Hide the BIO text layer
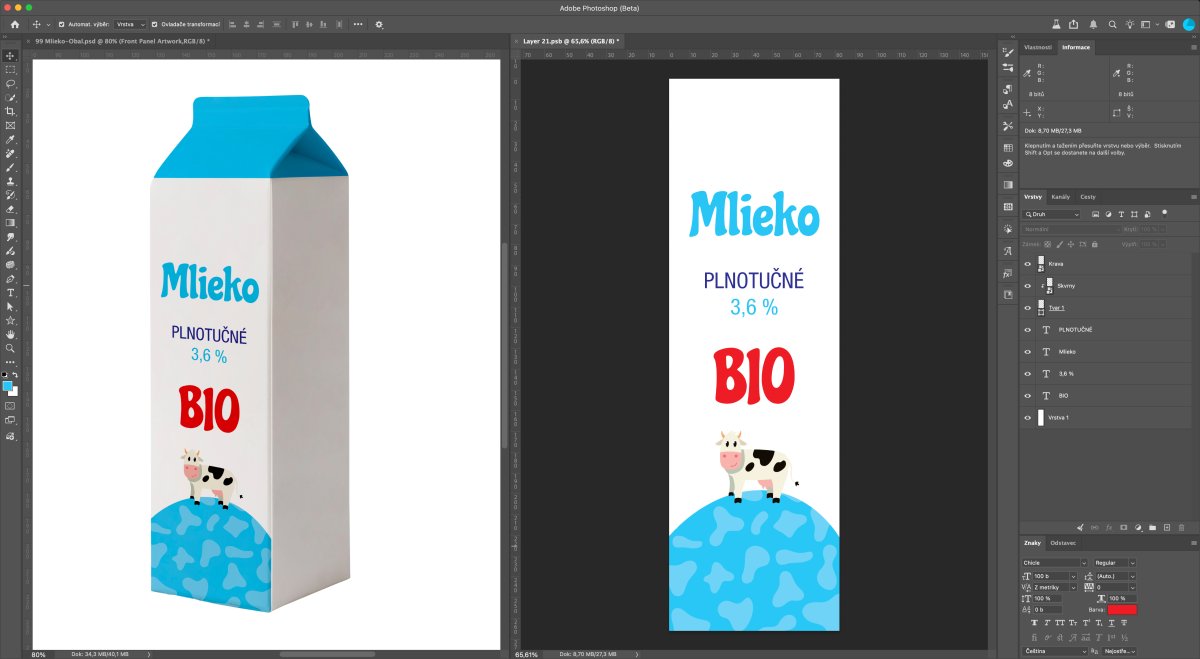This screenshot has width=1200, height=659. point(1027,396)
